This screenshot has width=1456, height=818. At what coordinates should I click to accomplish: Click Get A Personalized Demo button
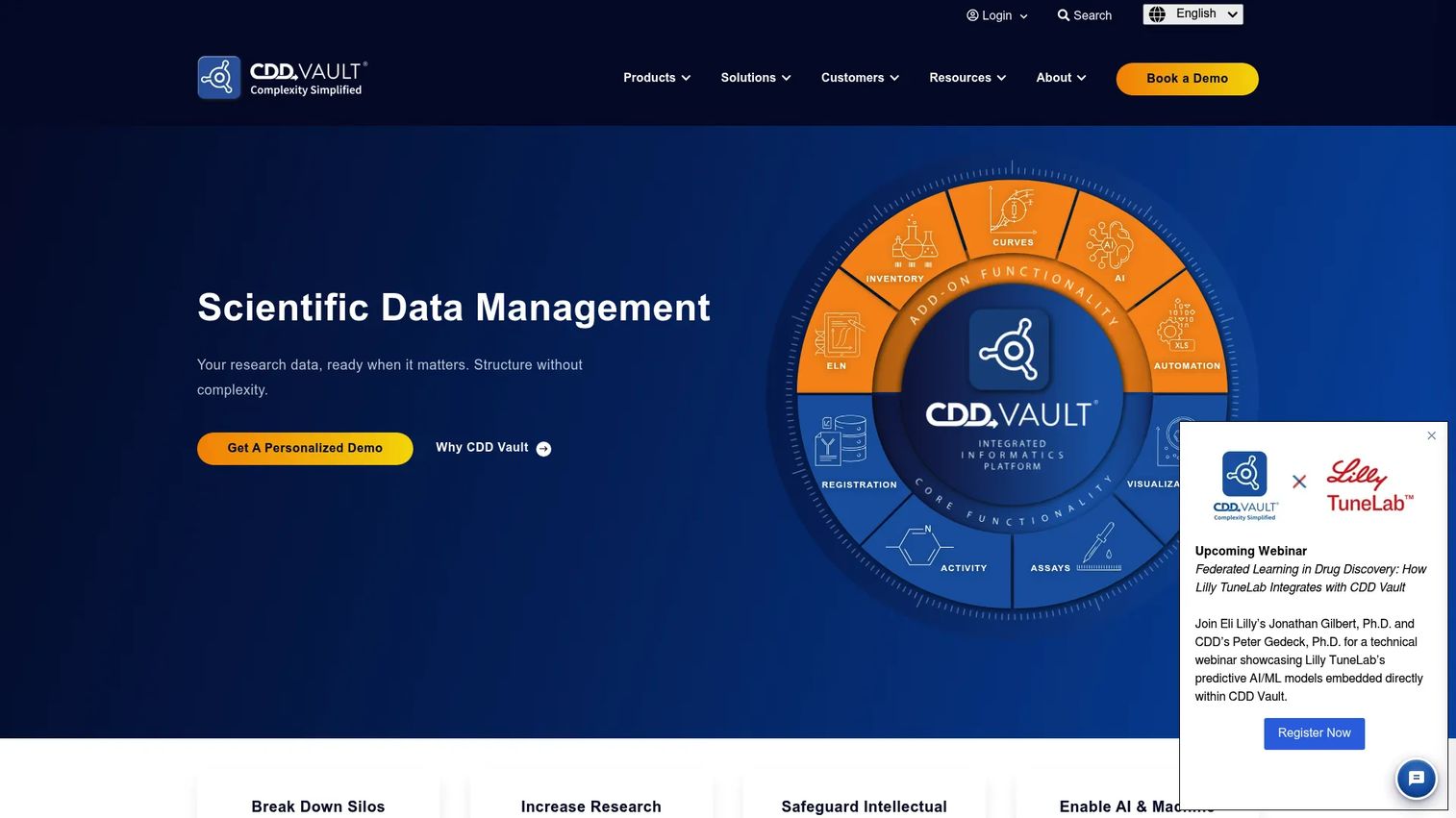[305, 448]
